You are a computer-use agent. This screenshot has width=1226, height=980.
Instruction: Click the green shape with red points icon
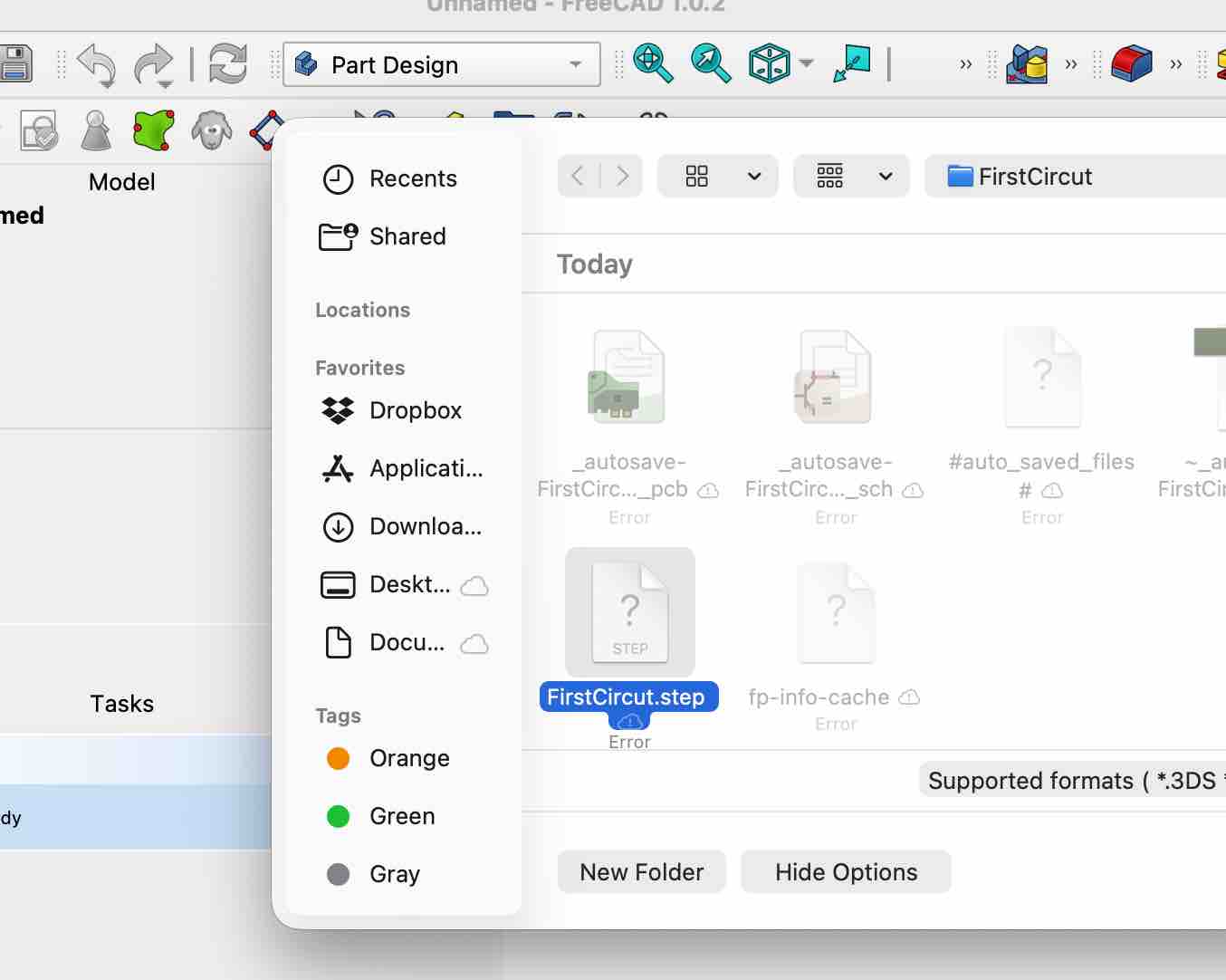click(x=154, y=131)
